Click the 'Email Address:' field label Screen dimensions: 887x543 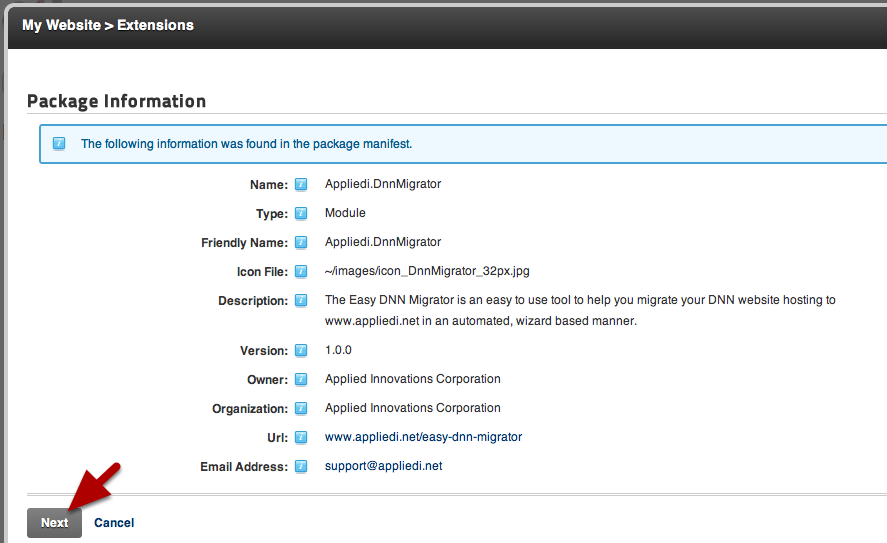tap(244, 467)
